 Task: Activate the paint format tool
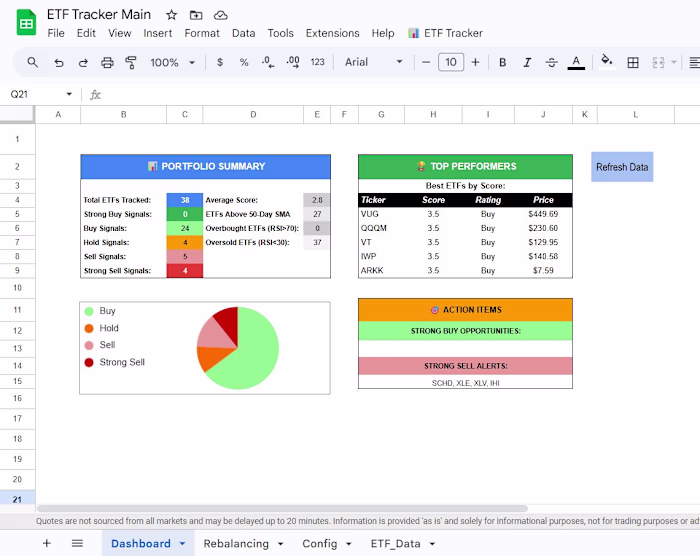click(131, 63)
